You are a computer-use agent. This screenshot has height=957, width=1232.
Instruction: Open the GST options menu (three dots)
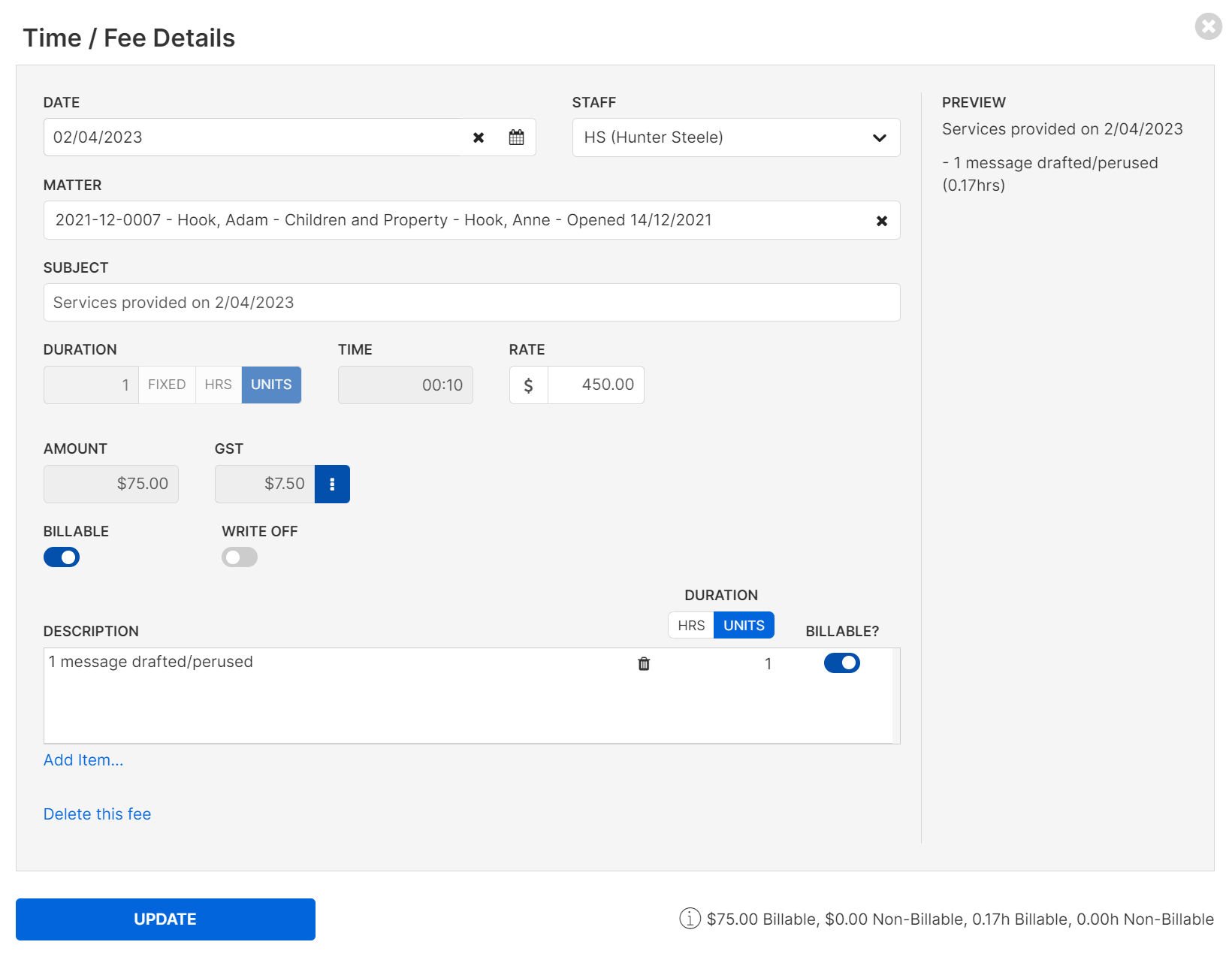[x=332, y=485]
